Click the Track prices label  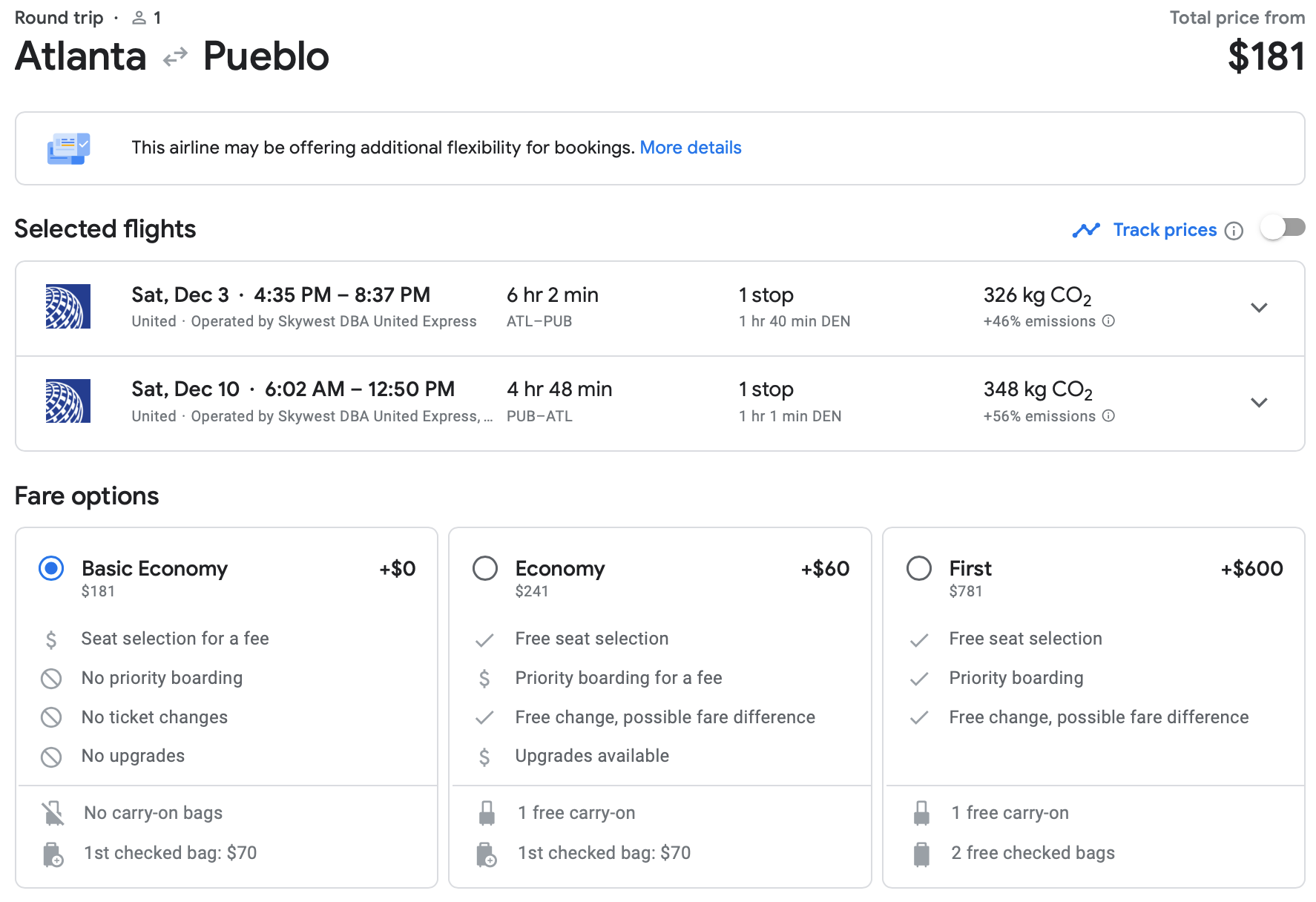click(1165, 230)
